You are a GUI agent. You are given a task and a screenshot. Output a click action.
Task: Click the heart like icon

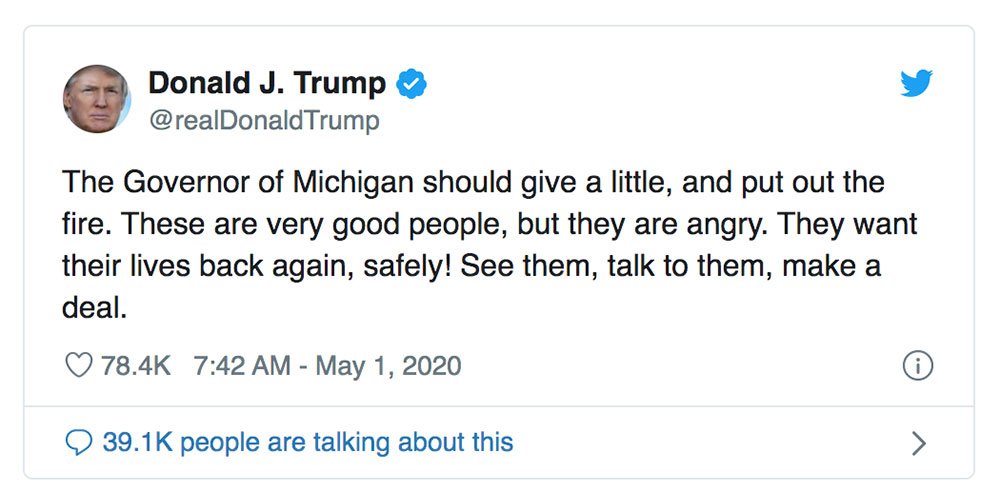79,365
